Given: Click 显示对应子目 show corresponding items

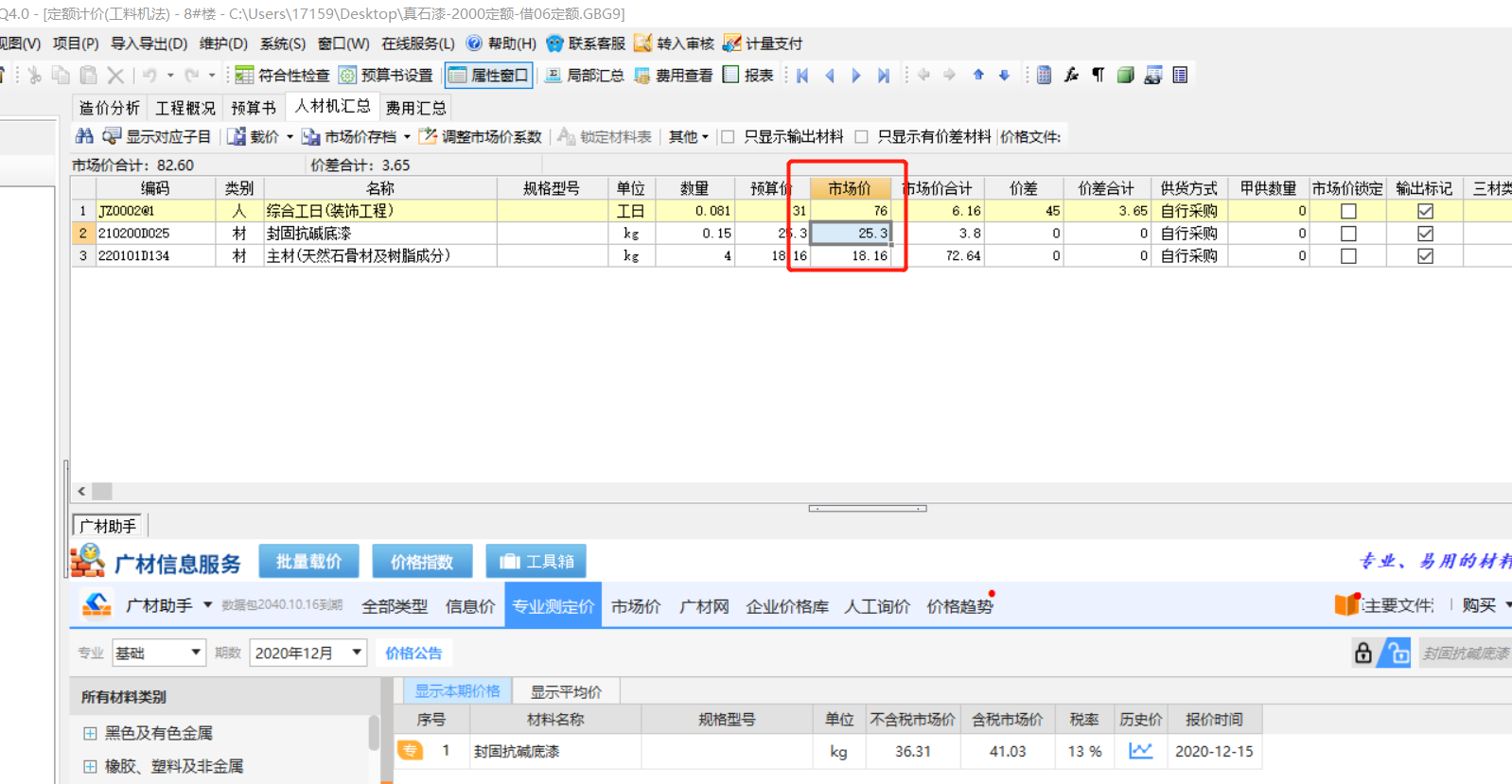Looking at the screenshot, I should point(157,136).
